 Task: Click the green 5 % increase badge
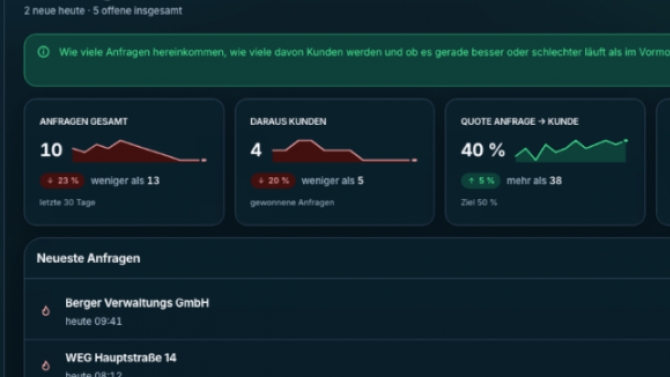481,181
